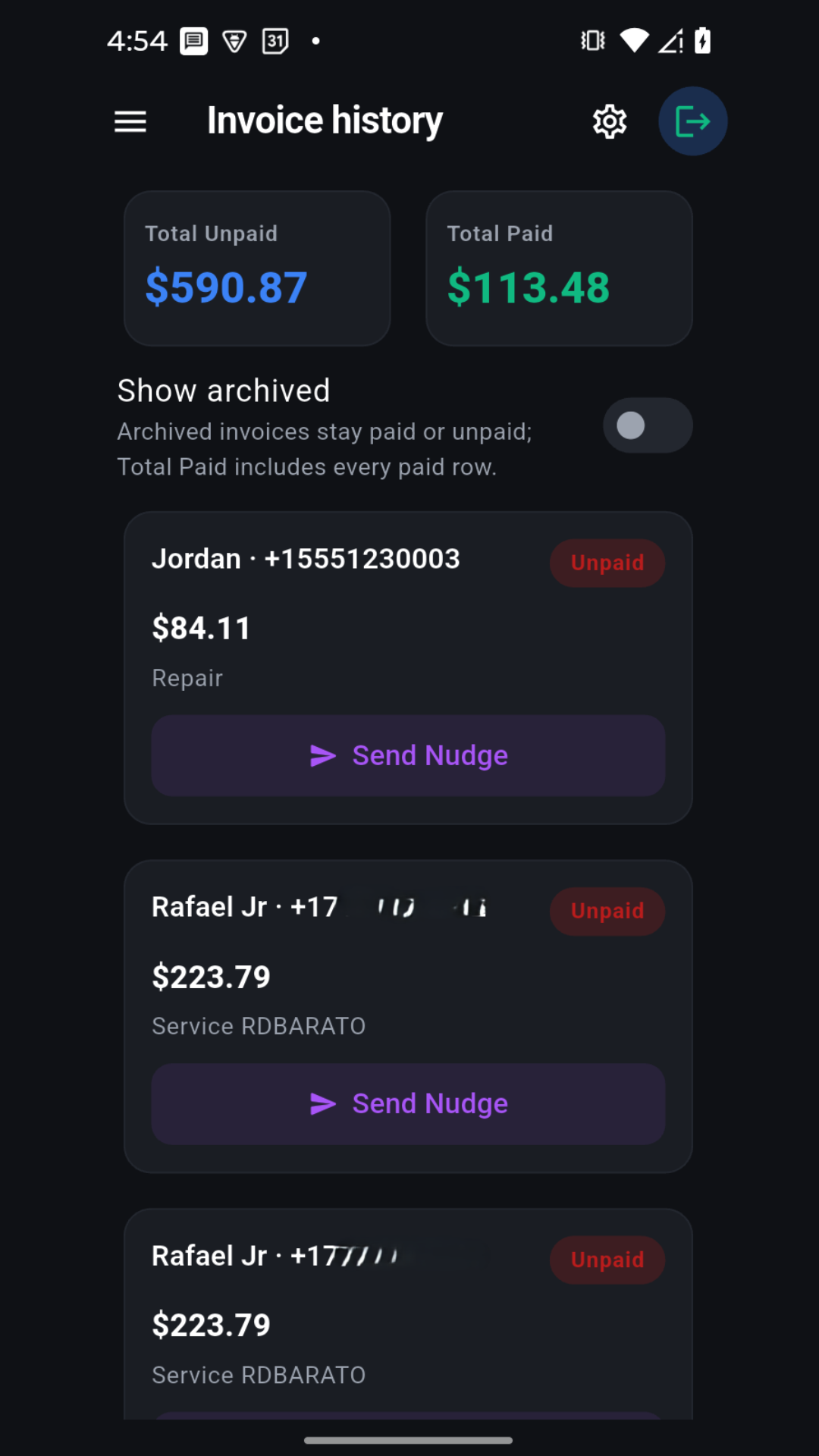
Task: Tap the Show archived label text
Action: point(224,390)
